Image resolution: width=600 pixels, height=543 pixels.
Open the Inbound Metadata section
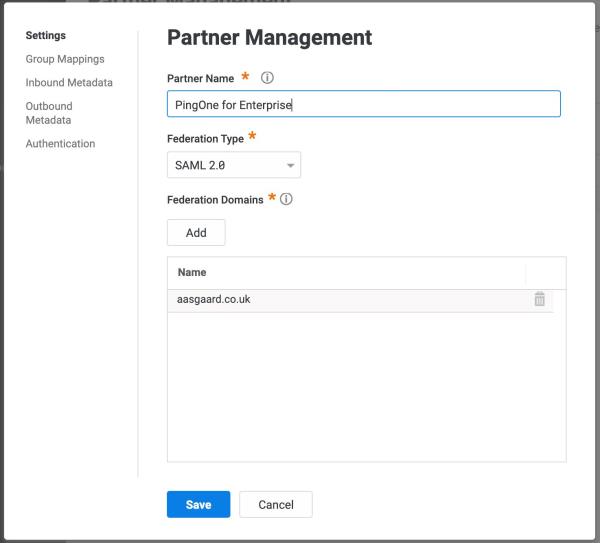pyautogui.click(x=69, y=82)
